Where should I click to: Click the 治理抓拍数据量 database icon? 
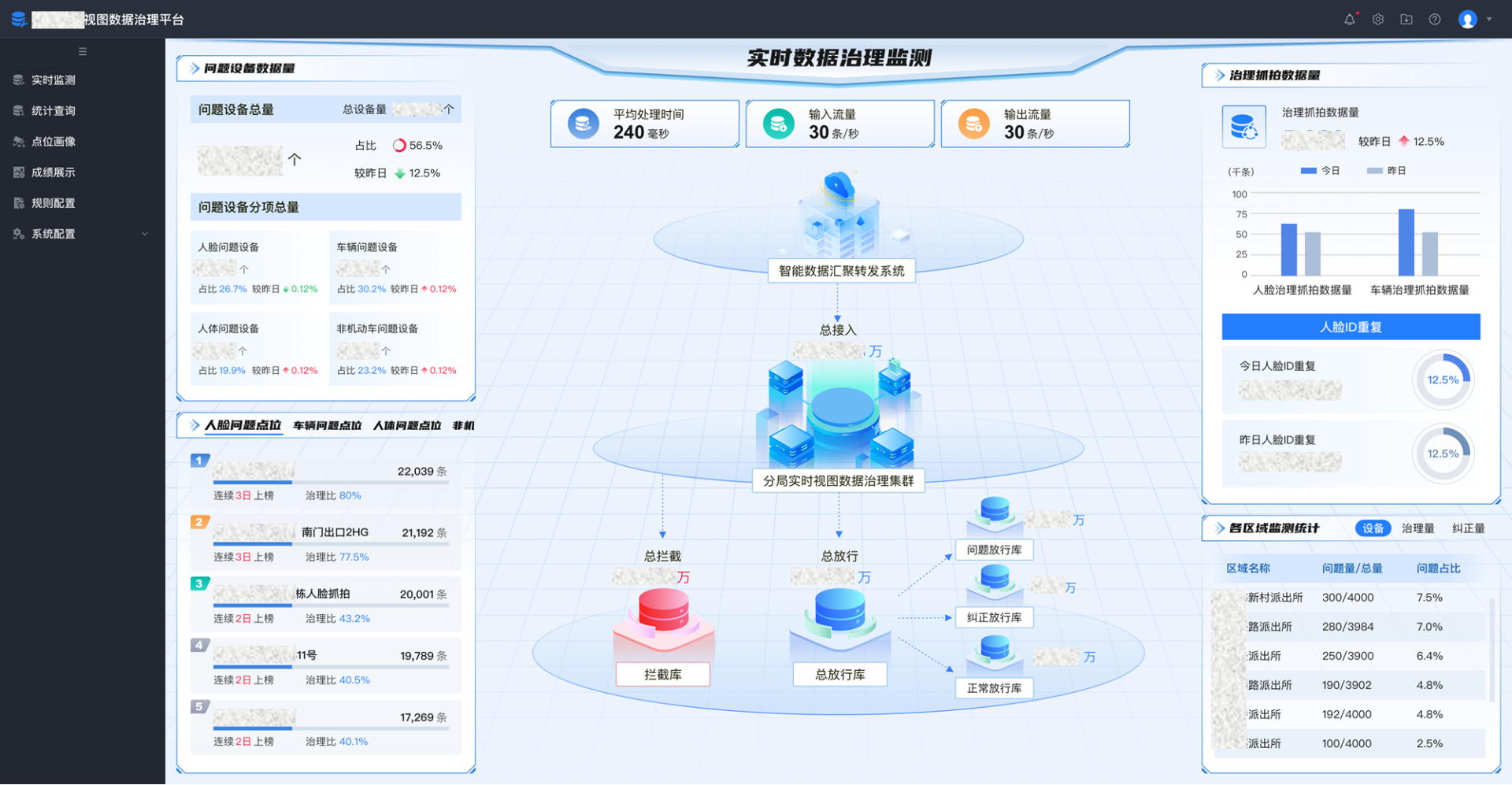tap(1244, 127)
